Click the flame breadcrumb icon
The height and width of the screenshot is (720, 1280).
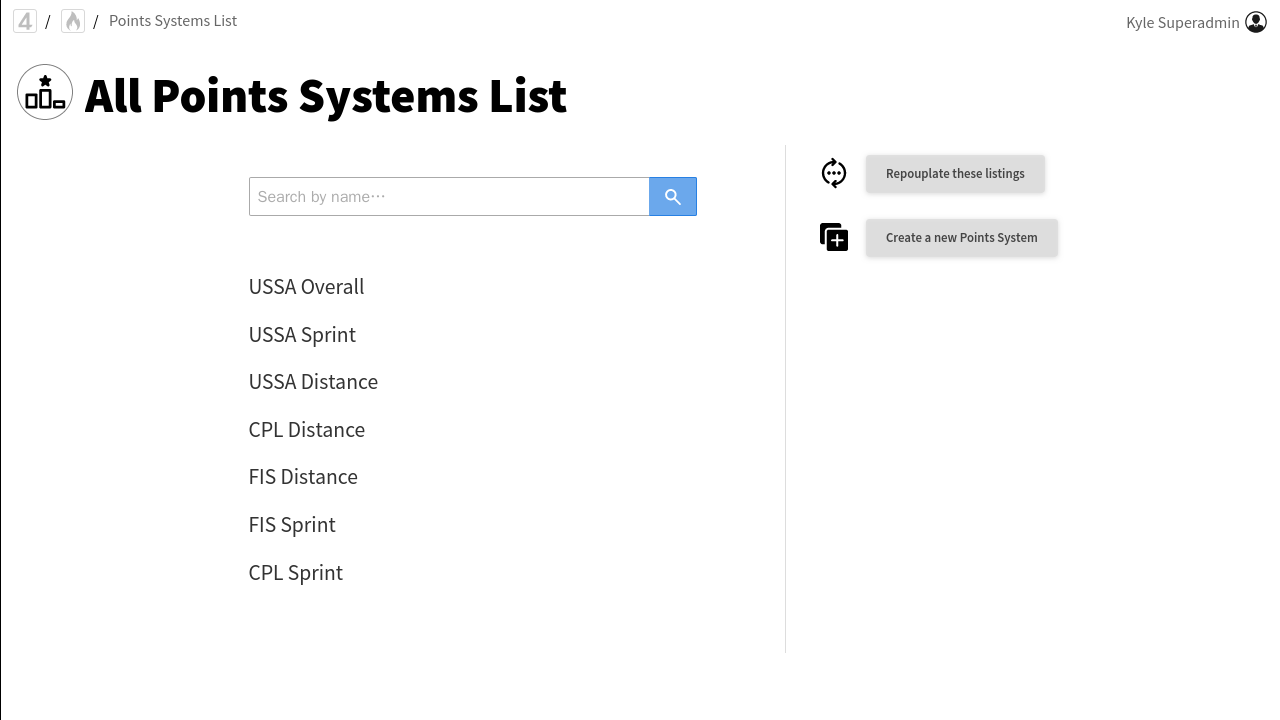(x=73, y=21)
